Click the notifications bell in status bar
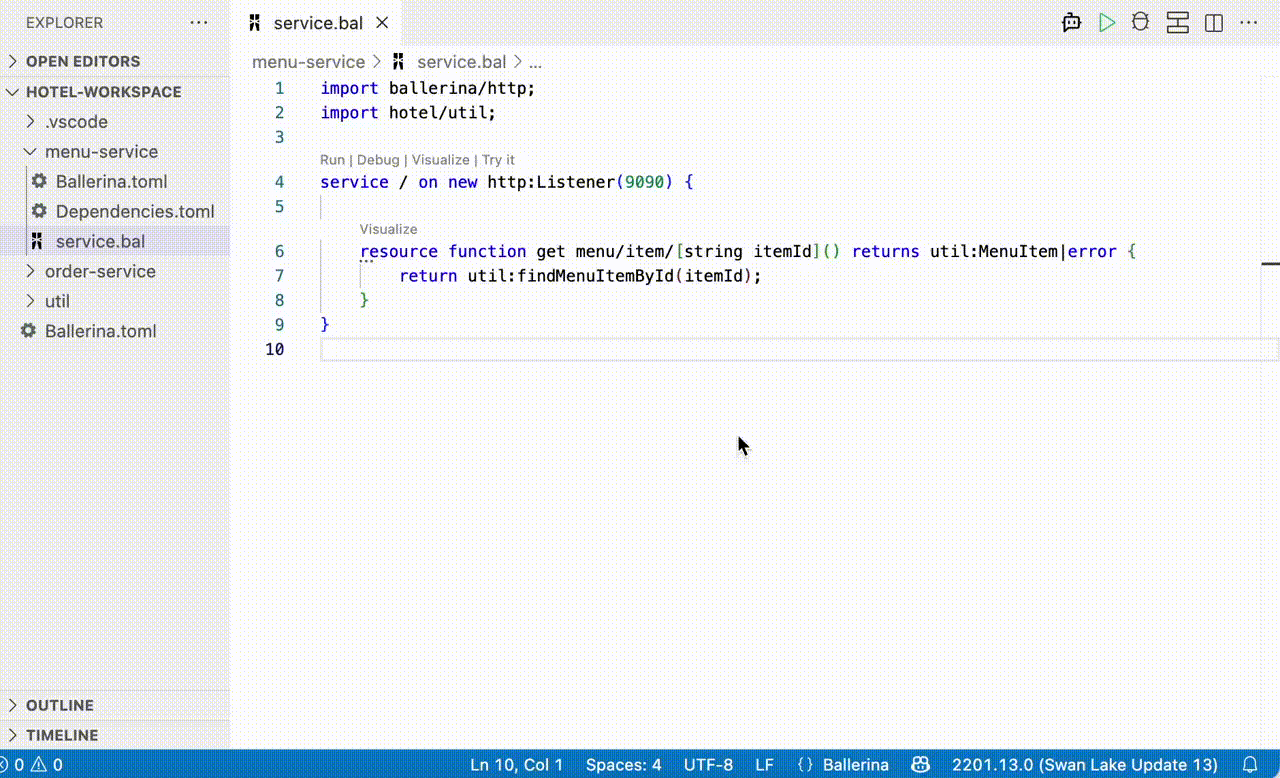1280x778 pixels. point(1249,765)
